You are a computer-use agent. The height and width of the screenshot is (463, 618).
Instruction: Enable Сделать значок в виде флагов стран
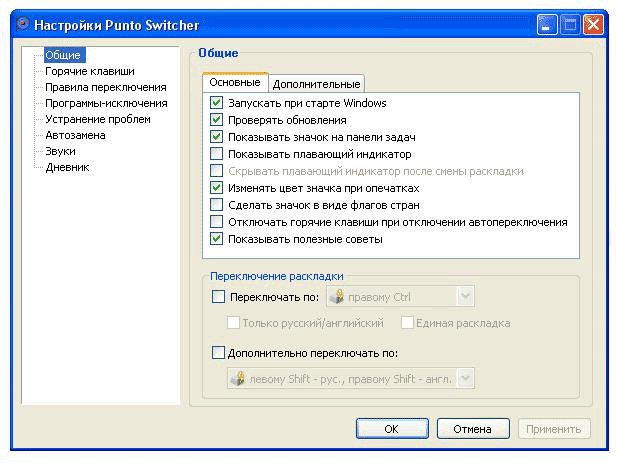click(217, 205)
